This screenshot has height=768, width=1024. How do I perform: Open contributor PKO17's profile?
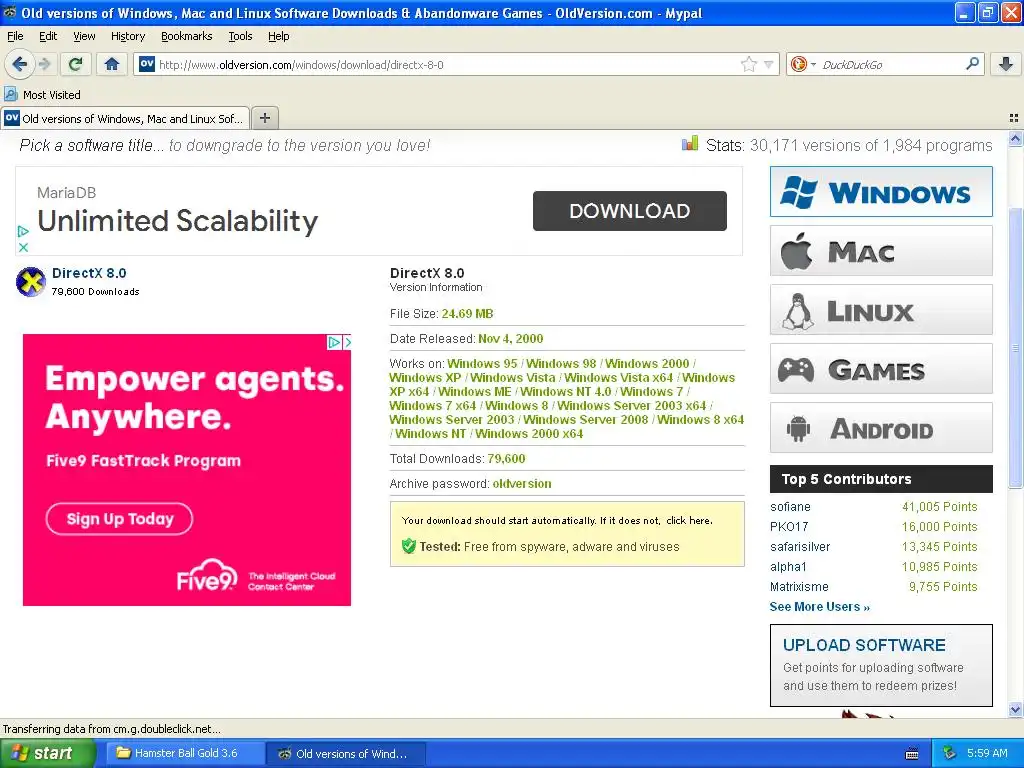789,526
